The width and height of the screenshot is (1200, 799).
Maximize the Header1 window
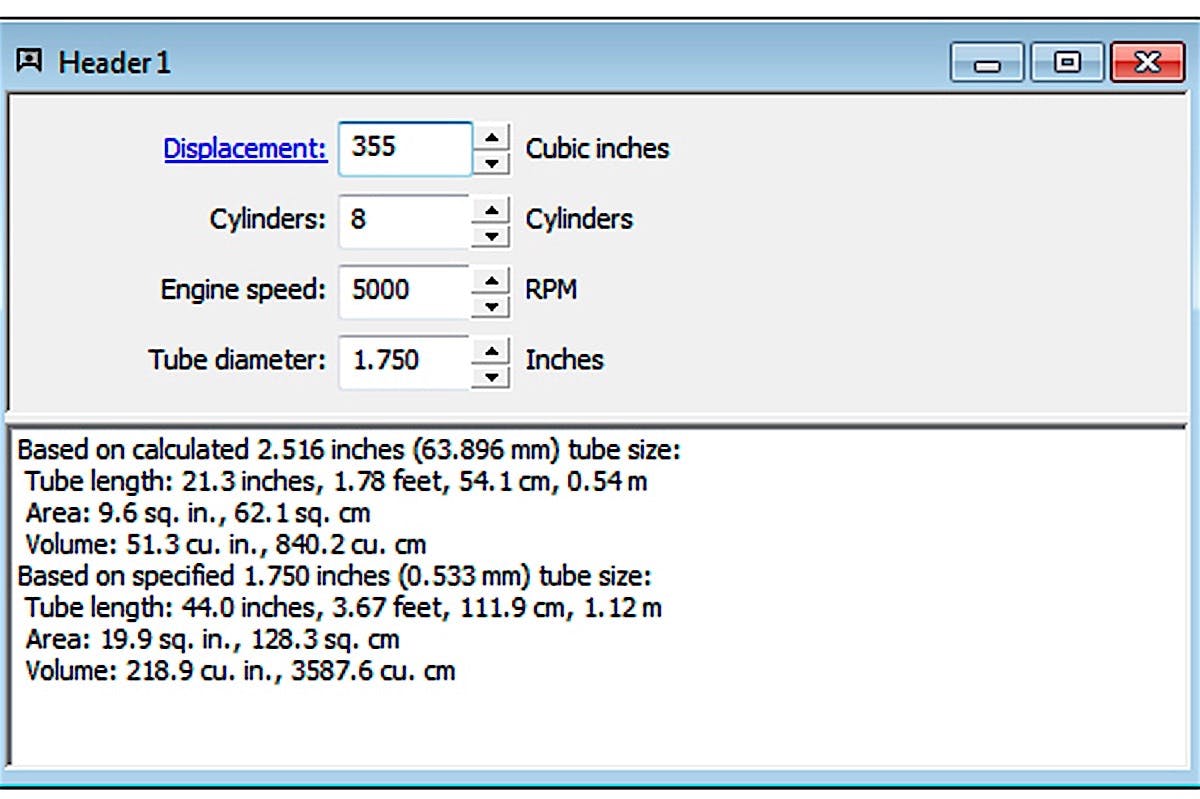(1067, 64)
